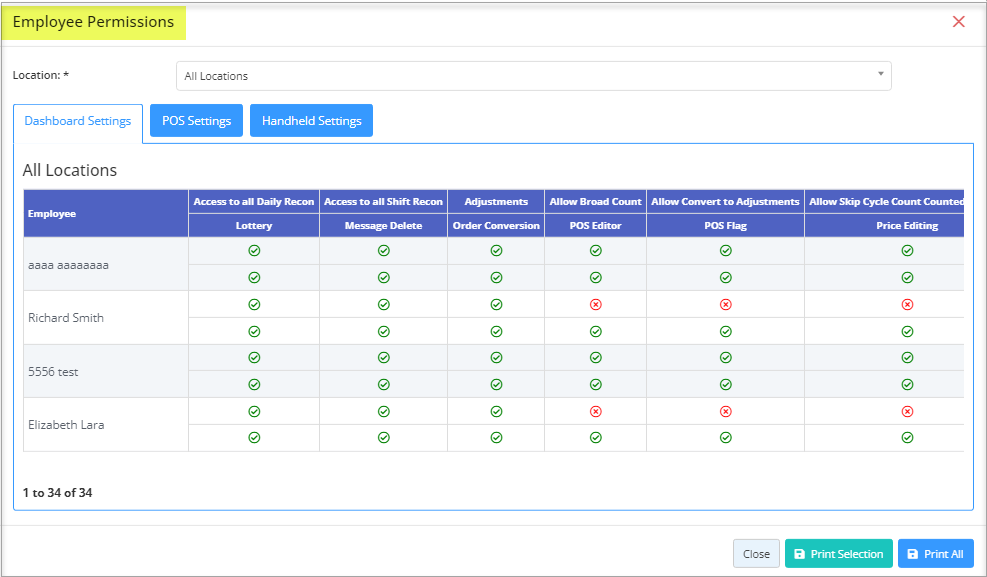Screen dimensions: 987x577
Task: Click 5556 test's POS Editor checkmark
Action: pyautogui.click(x=595, y=384)
